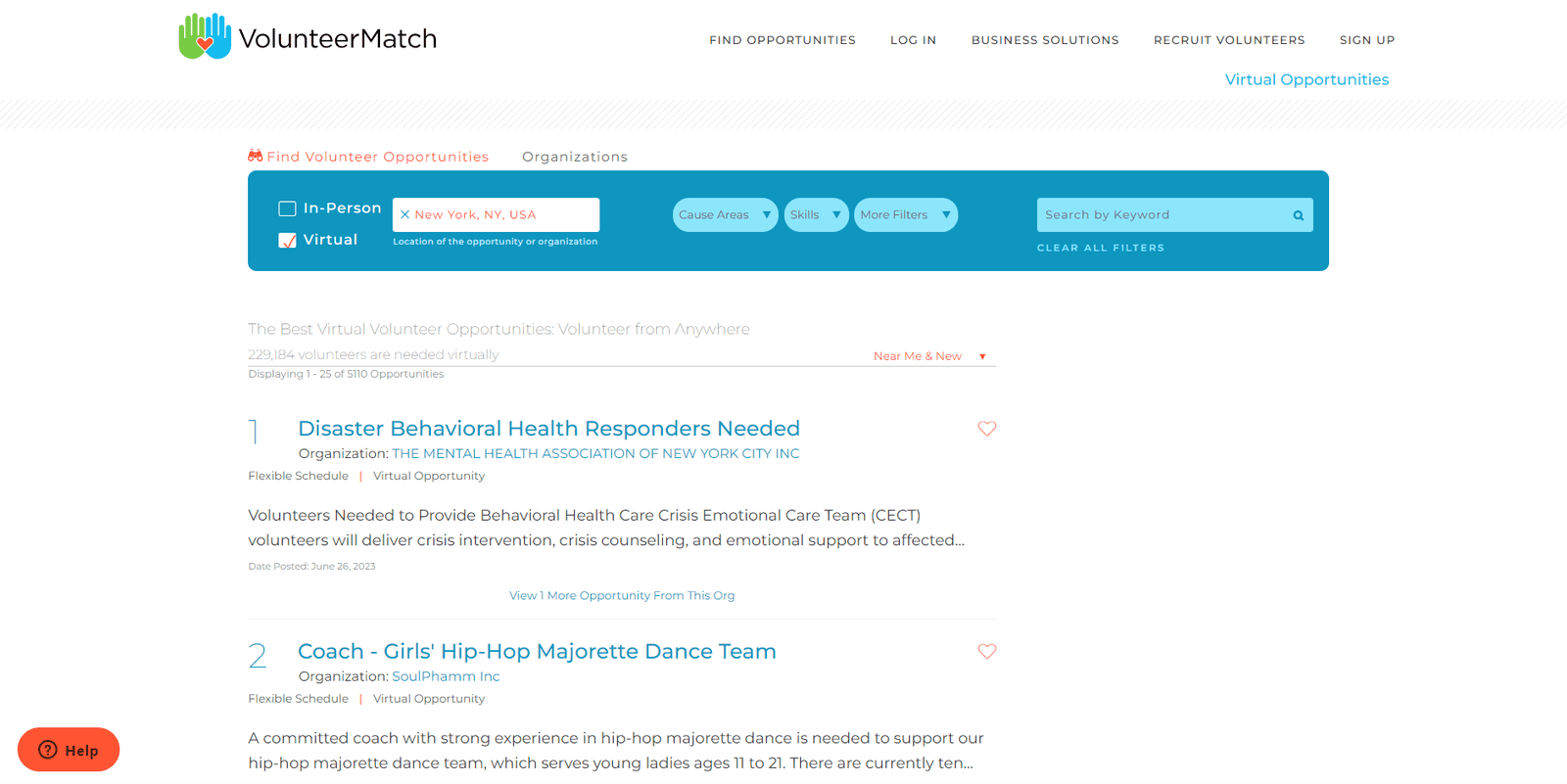Click the Virtual Opportunities link

[x=1306, y=80]
